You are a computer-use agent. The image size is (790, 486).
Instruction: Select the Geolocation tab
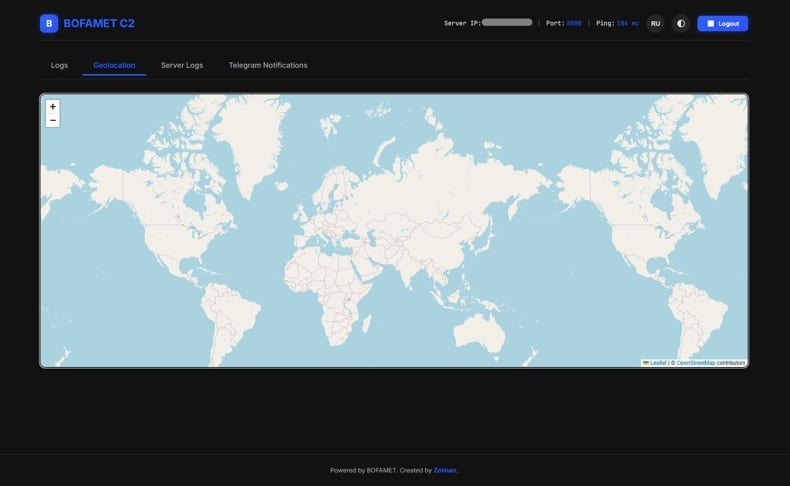point(114,65)
